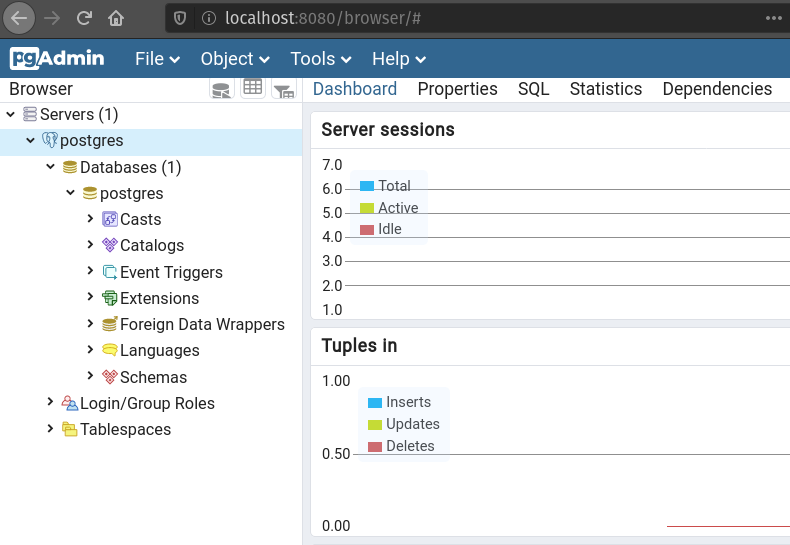Click the pgAdmin logo
Image resolution: width=790 pixels, height=545 pixels.
coord(57,58)
